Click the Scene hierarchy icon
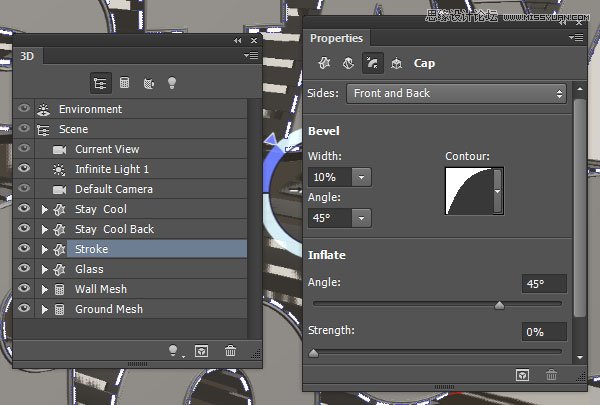Viewport: 600px width, 405px height. pyautogui.click(x=43, y=130)
